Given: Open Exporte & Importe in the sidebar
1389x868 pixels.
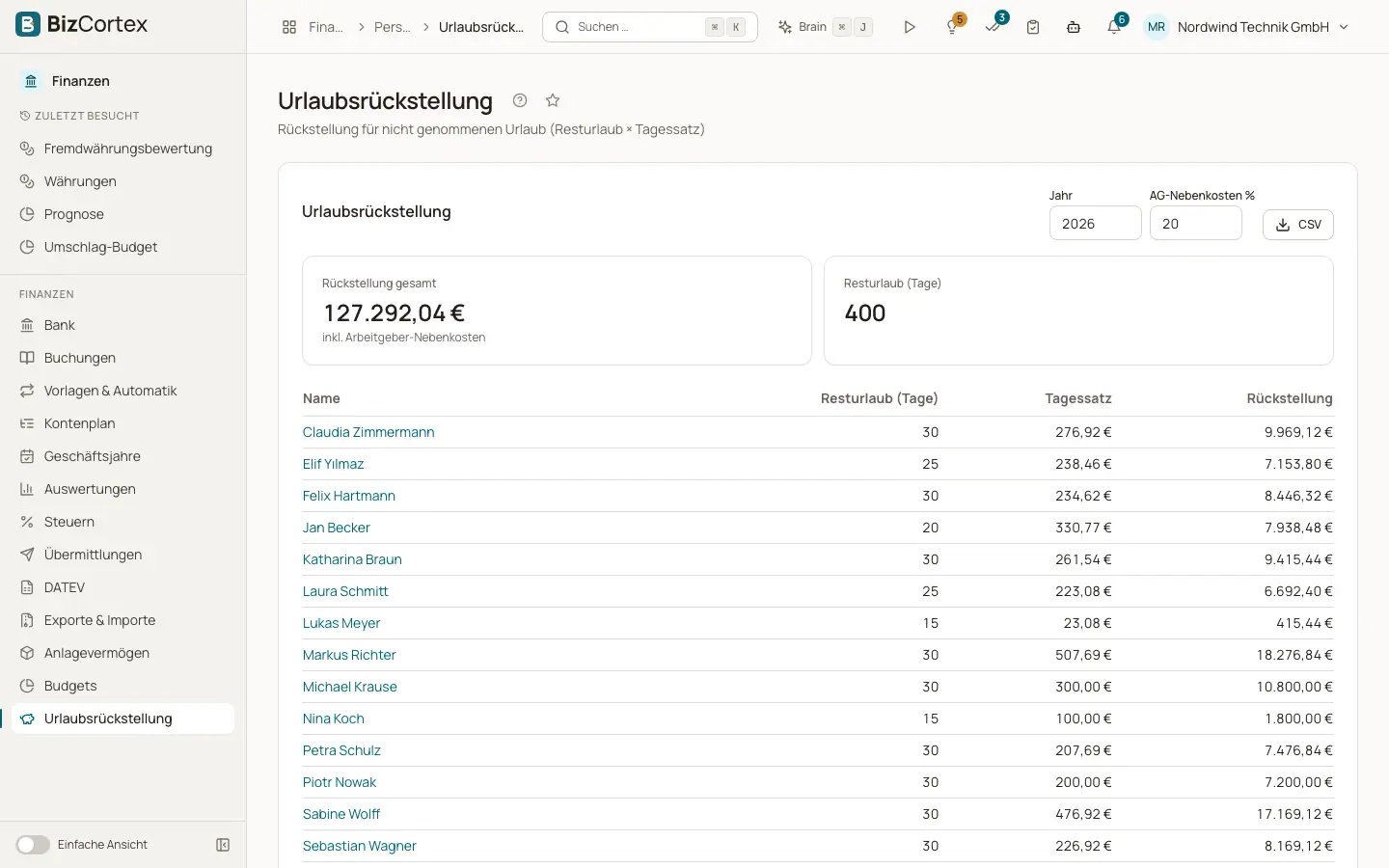Looking at the screenshot, I should pyautogui.click(x=123, y=620).
